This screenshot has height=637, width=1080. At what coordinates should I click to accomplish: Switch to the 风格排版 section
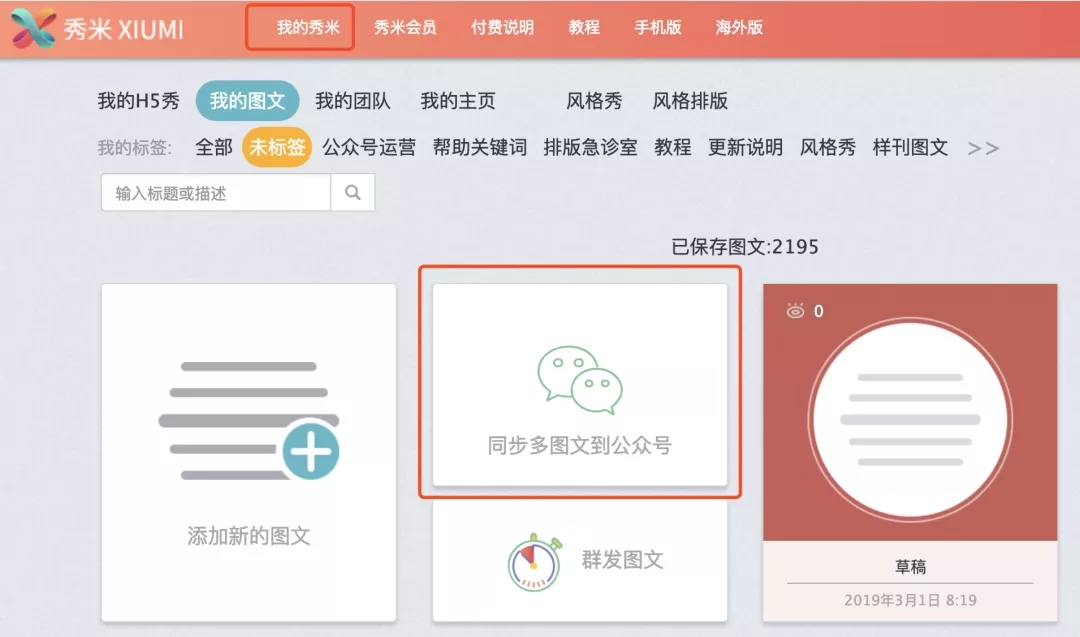tap(692, 100)
